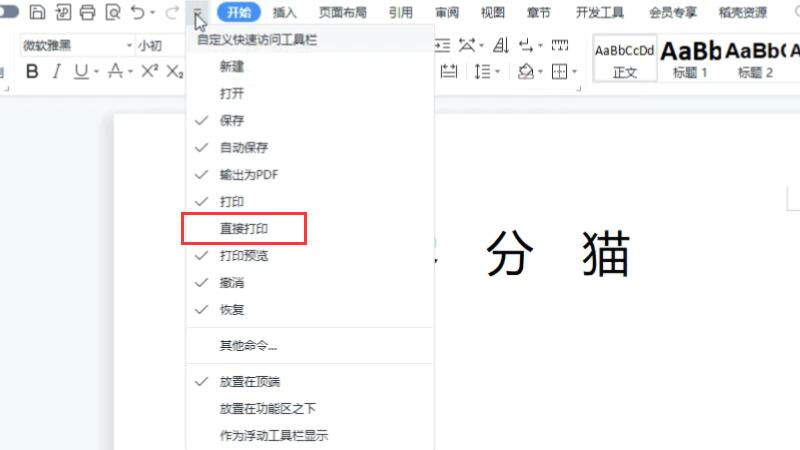This screenshot has height=450, width=800.
Task: Click the character 分 in the document
Action: [x=510, y=253]
